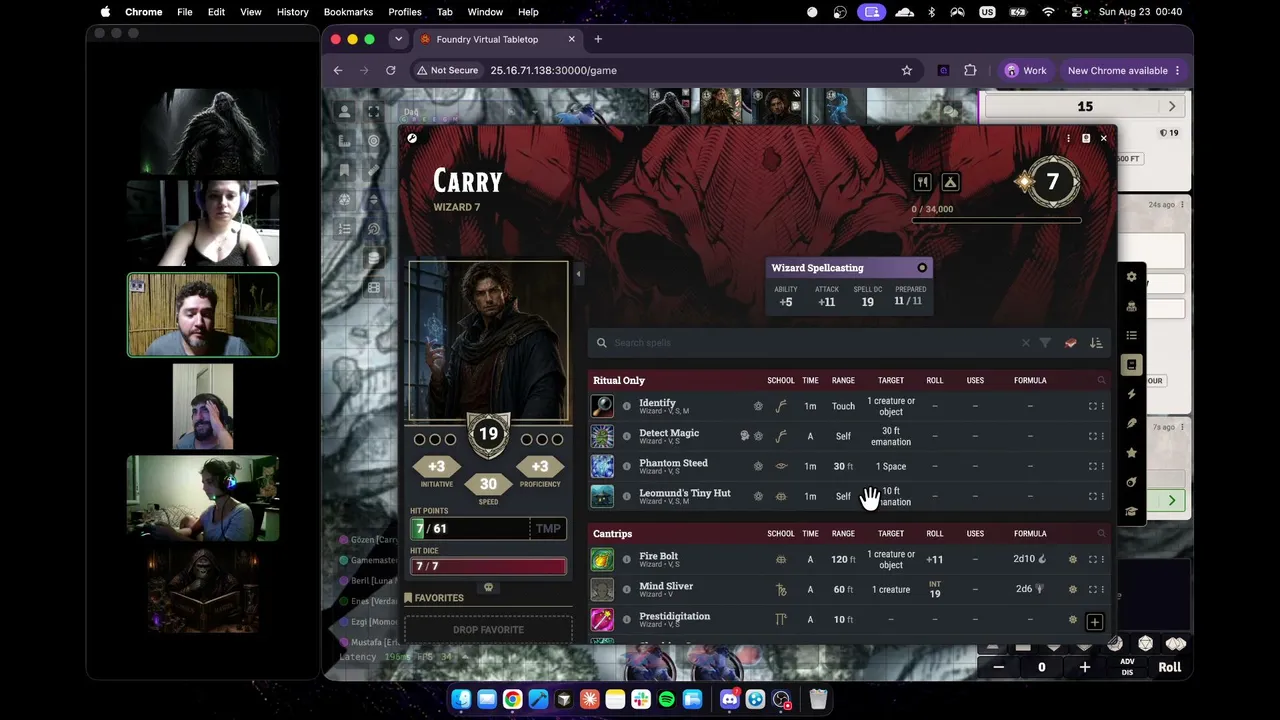Toggle info for the Mind Sliver spell
This screenshot has height=720, width=1280.
627,589
